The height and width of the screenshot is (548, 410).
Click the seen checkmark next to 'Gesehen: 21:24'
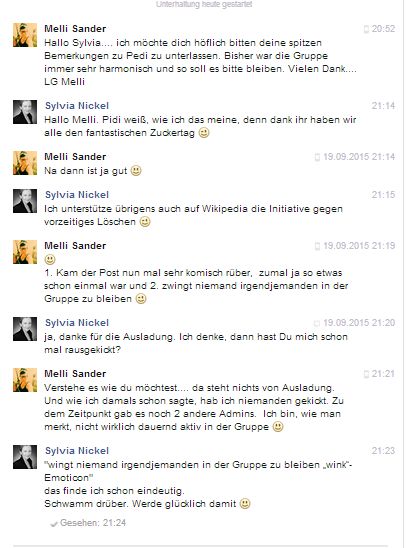click(x=54, y=524)
